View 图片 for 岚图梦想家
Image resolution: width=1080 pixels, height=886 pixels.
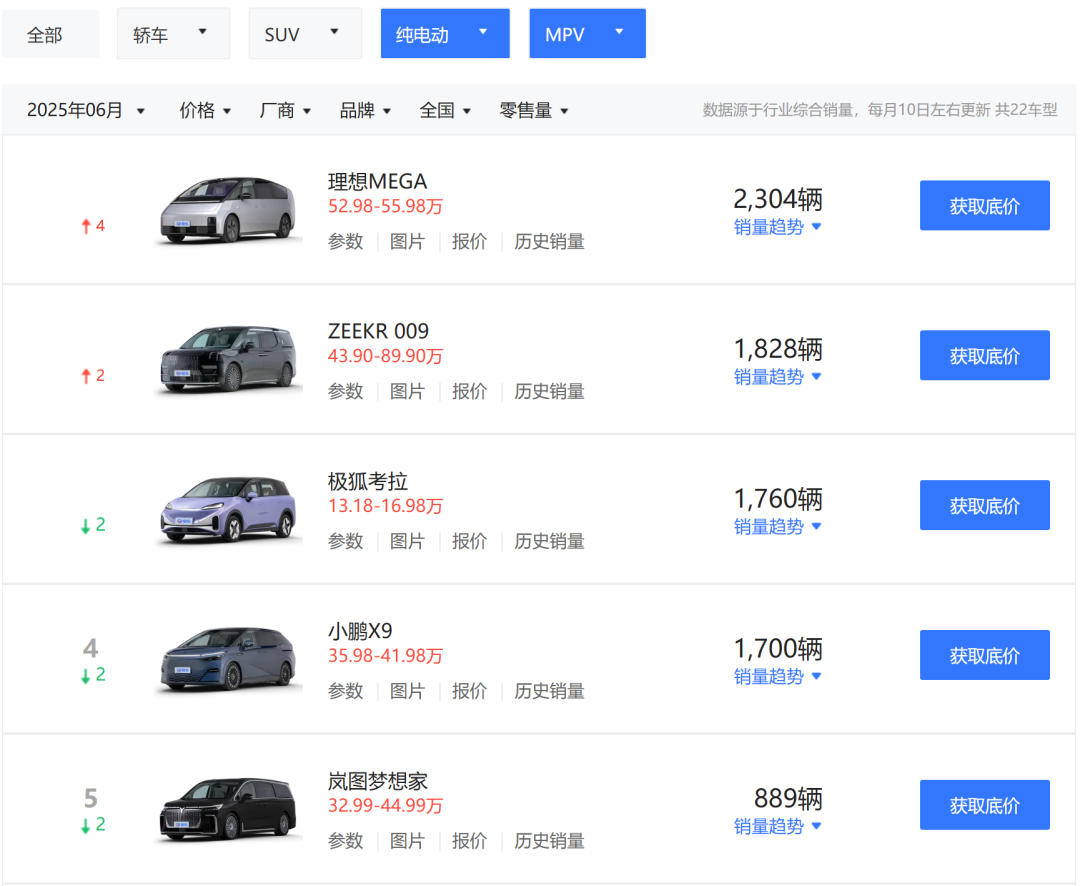[x=408, y=841]
